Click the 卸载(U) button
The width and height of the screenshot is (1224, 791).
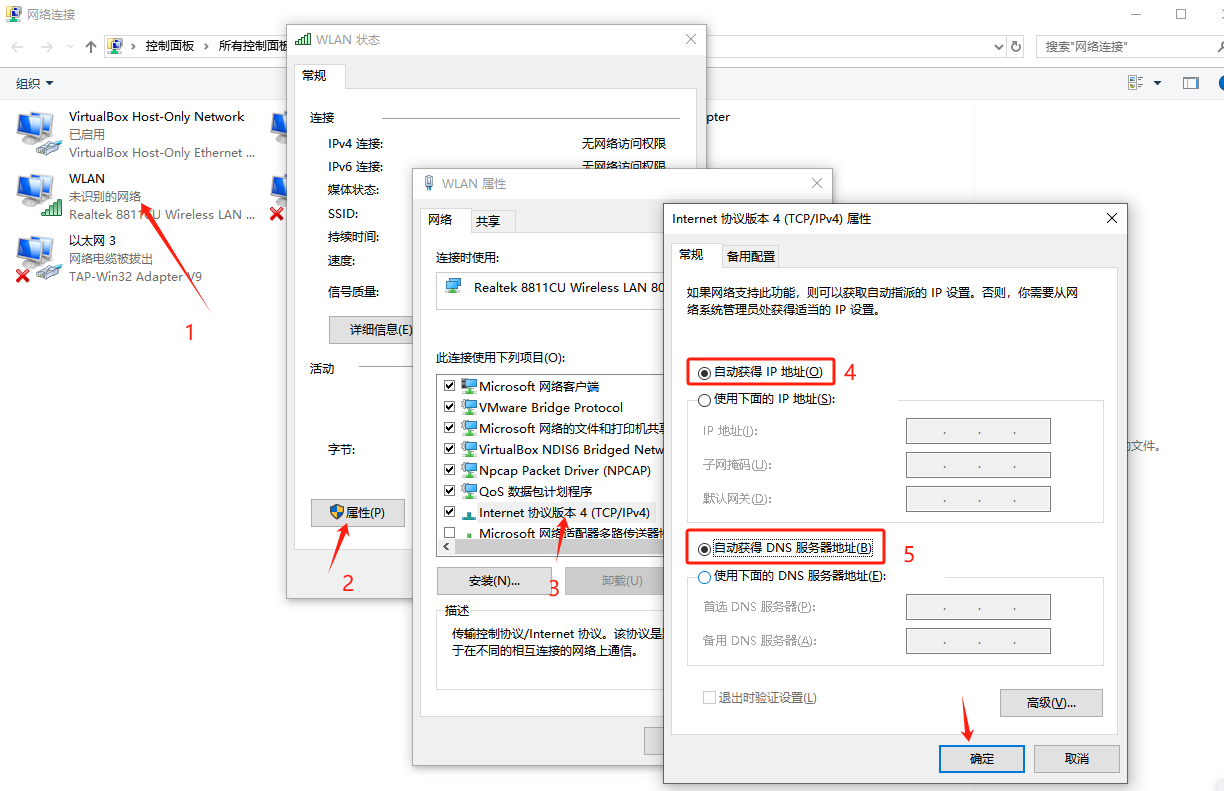[x=614, y=580]
